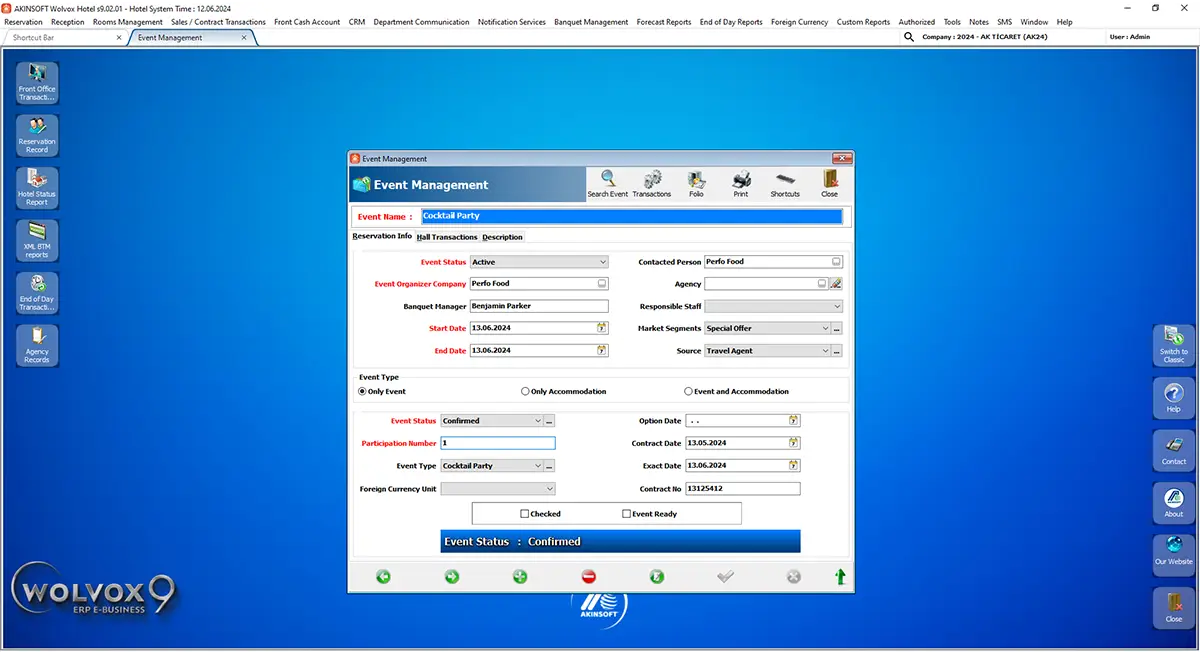The image size is (1200, 653).
Task: Select Event and Accommodation radio button
Action: pyautogui.click(x=688, y=392)
